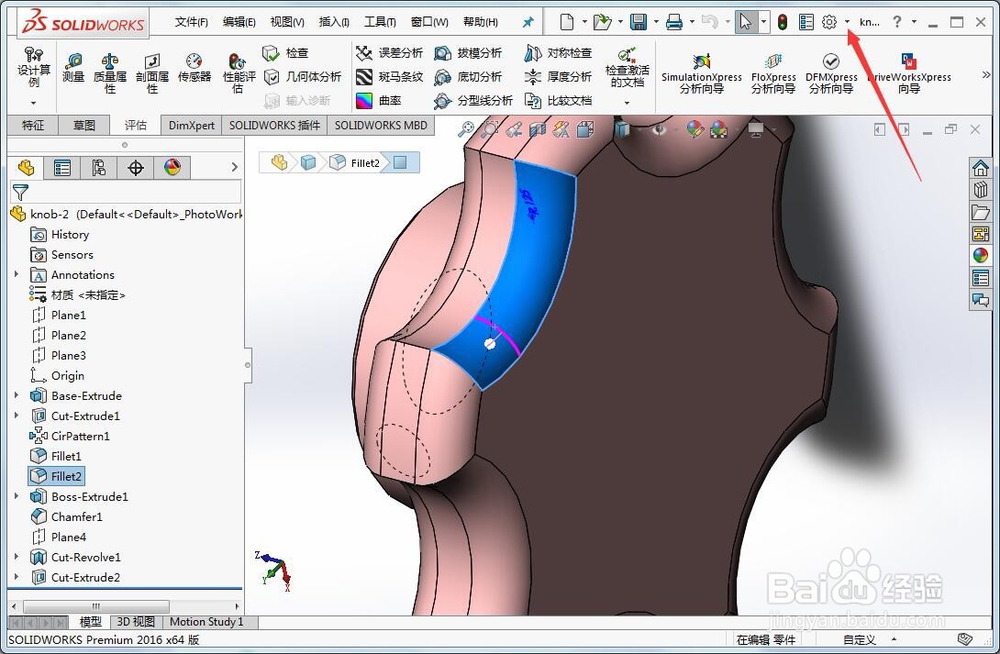Expand the Annotations tree node
The height and width of the screenshot is (654, 1000).
point(17,274)
